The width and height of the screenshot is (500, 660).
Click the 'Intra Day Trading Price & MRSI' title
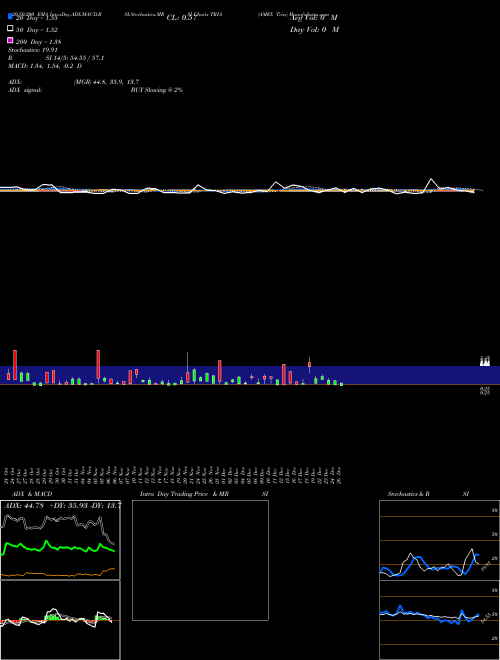(204, 494)
